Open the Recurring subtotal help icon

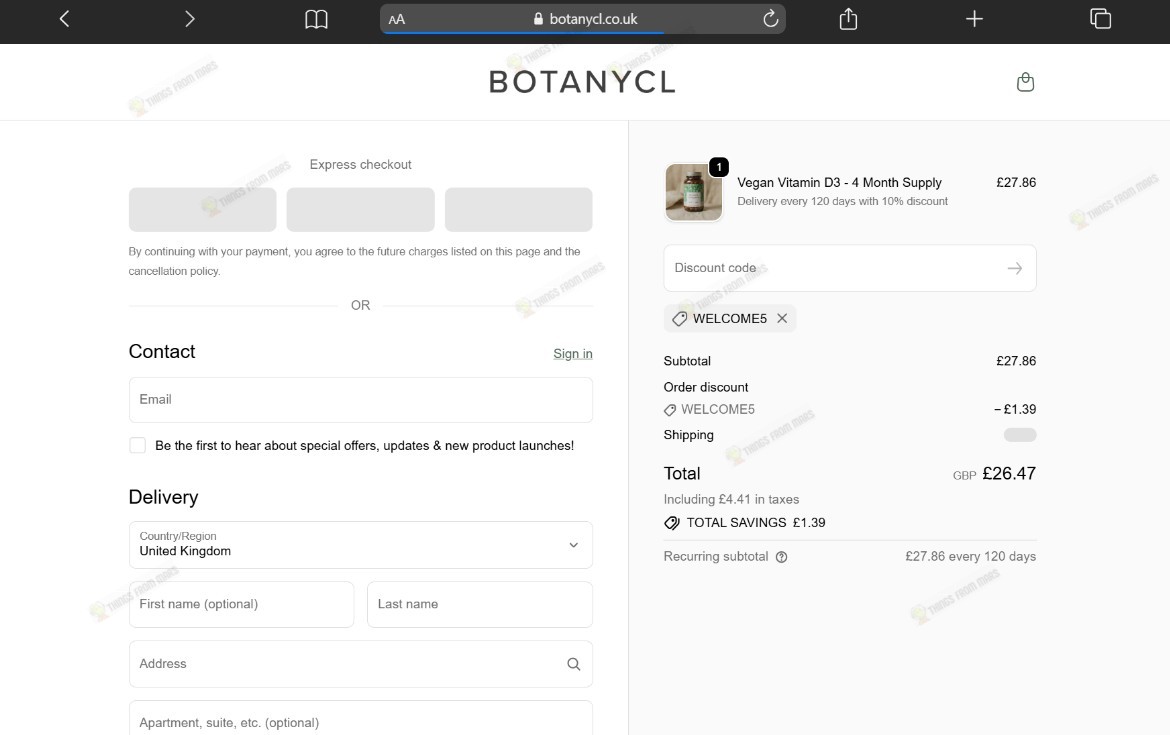[x=781, y=557]
